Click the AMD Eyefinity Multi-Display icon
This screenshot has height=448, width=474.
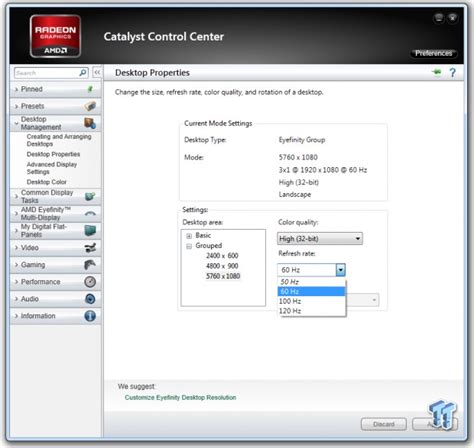point(90,213)
